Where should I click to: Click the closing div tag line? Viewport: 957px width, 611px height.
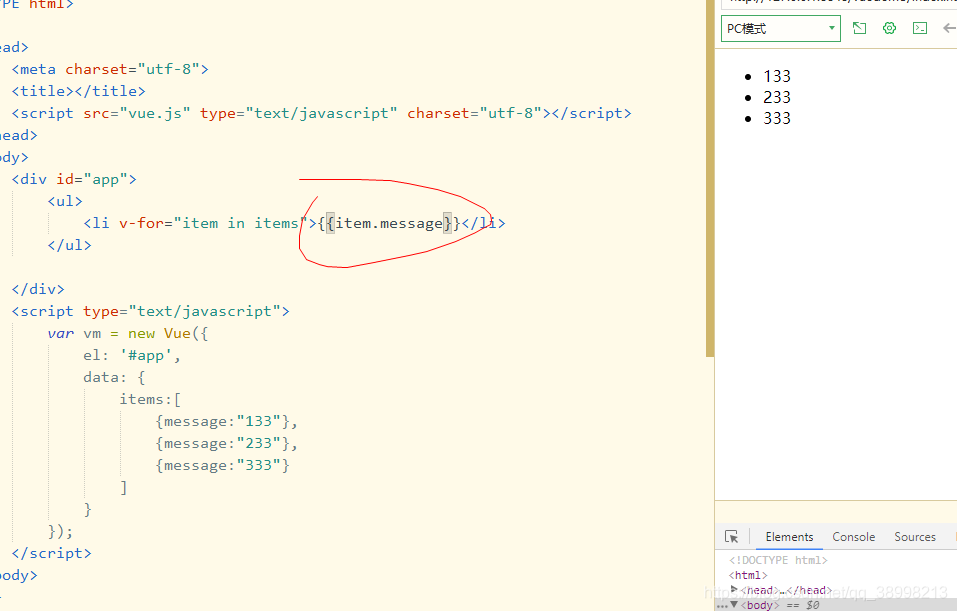tap(38, 289)
